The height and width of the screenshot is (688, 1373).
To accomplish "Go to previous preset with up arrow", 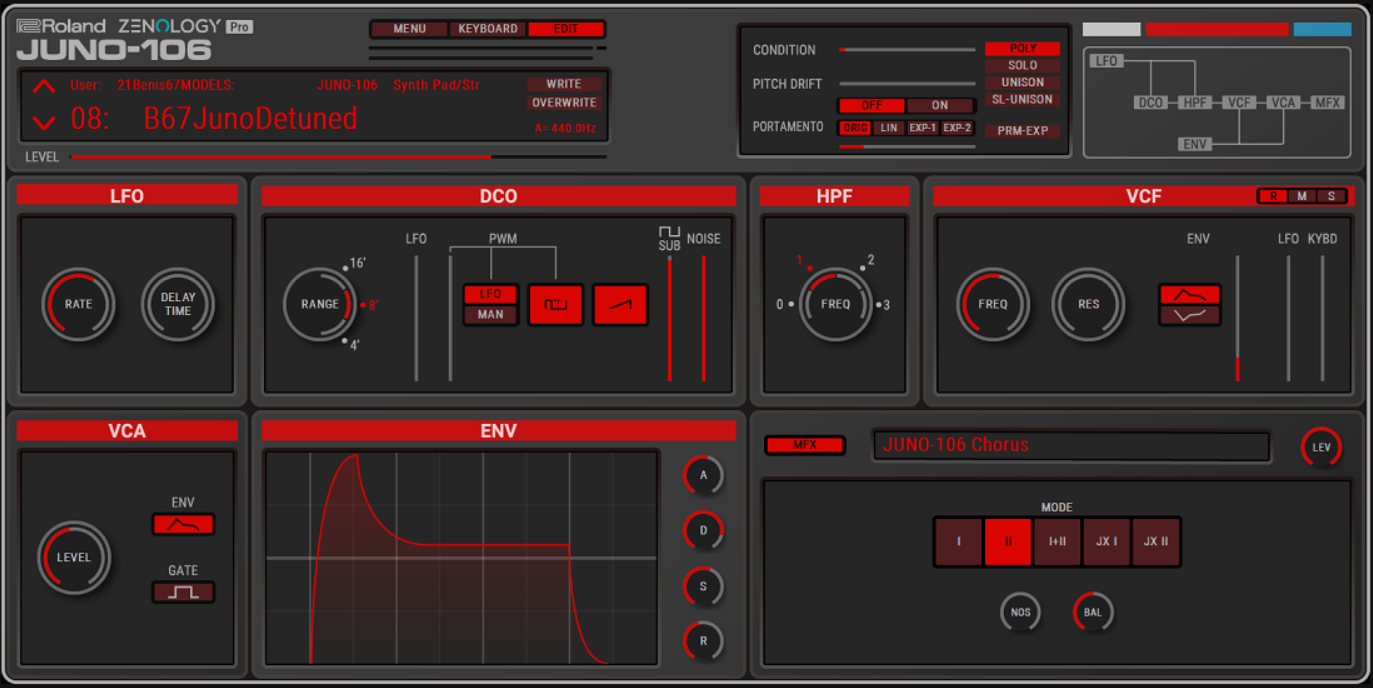I will (44, 87).
